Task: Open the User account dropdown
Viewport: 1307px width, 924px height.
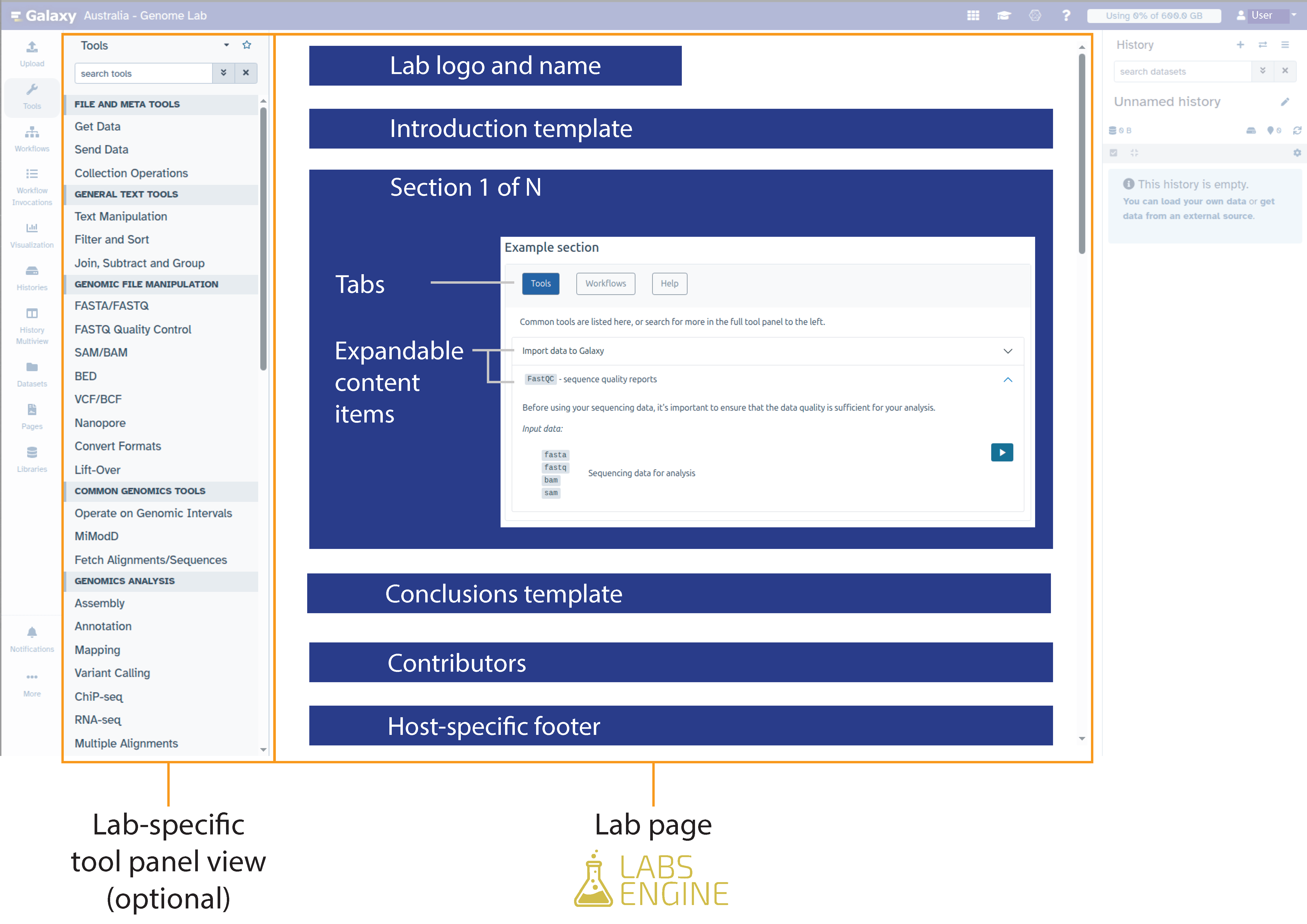Action: click(x=1265, y=15)
